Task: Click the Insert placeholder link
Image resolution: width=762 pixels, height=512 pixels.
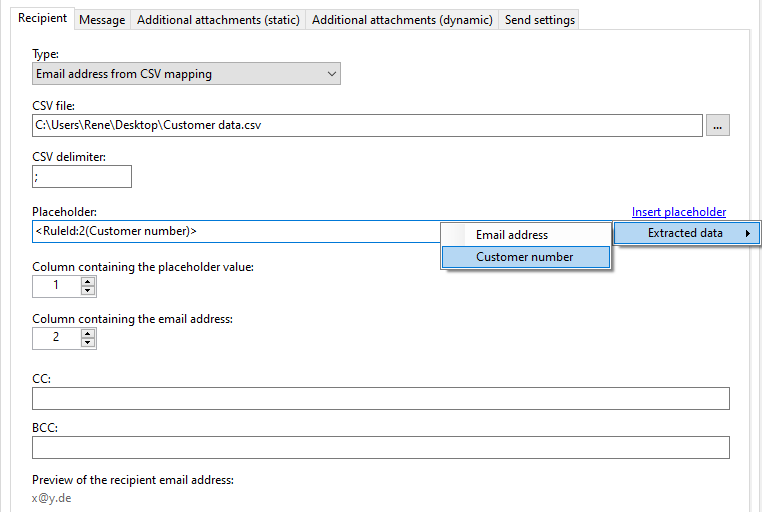Action: pyautogui.click(x=679, y=212)
